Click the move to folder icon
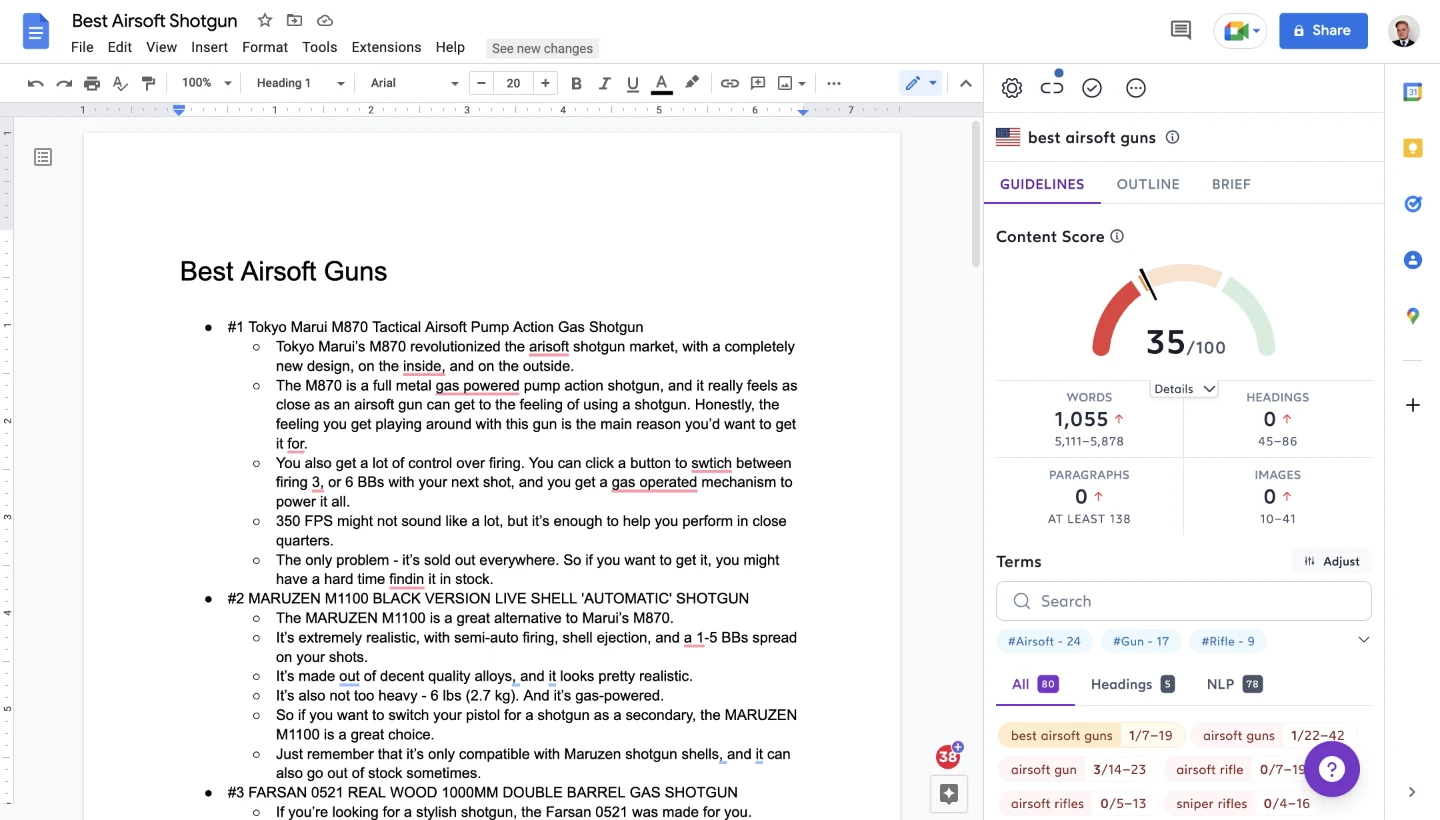The height and width of the screenshot is (820, 1440). [x=294, y=20]
